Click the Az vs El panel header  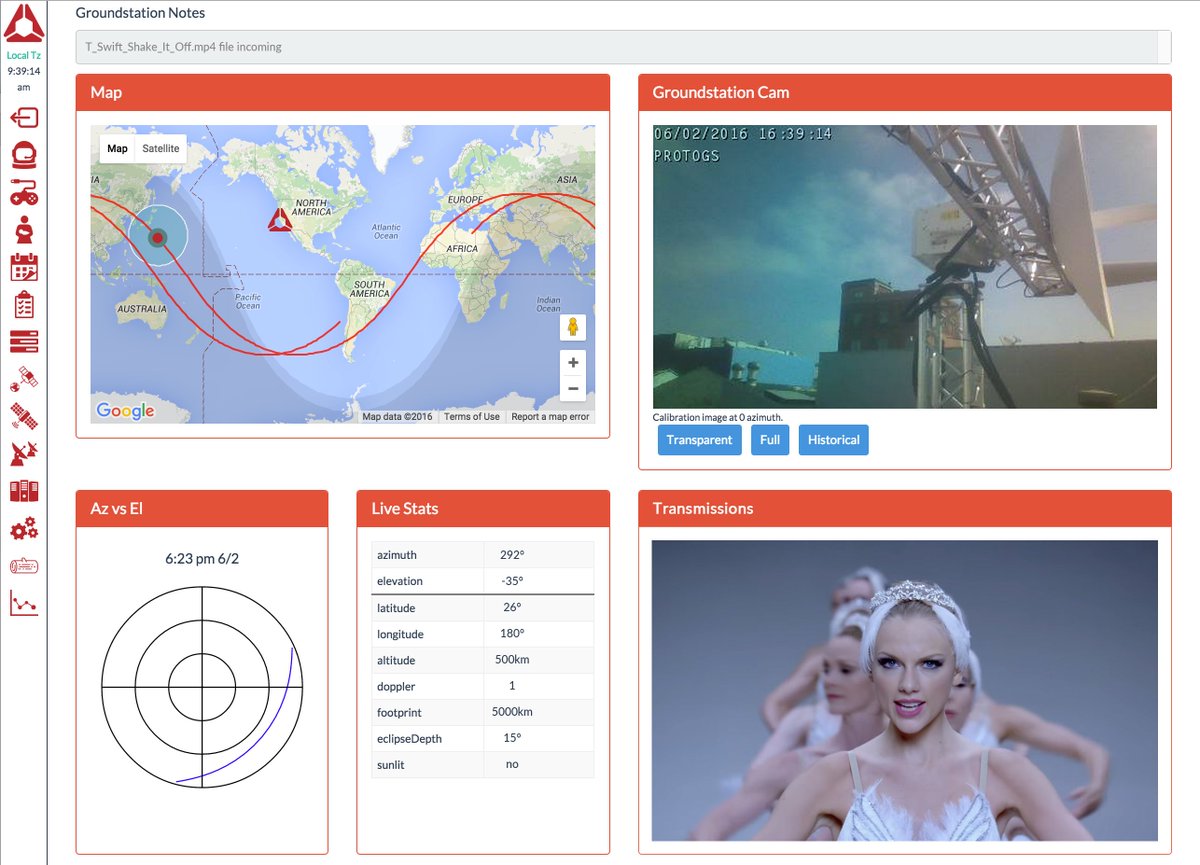pos(202,508)
